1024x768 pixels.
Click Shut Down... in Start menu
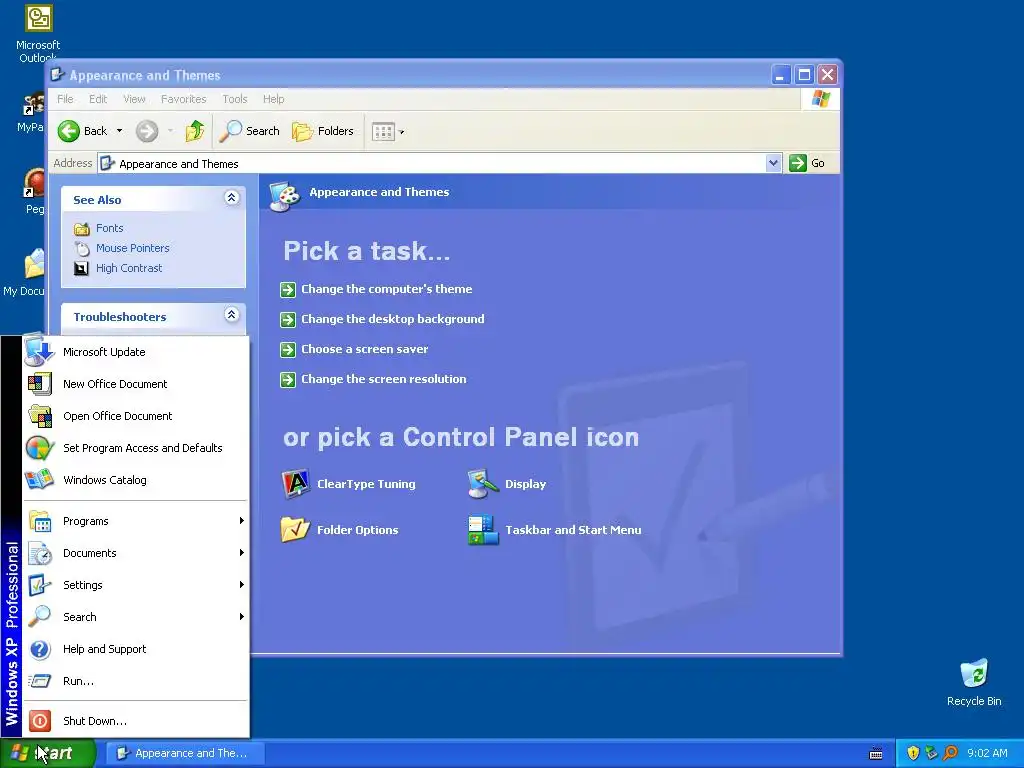click(x=136, y=721)
